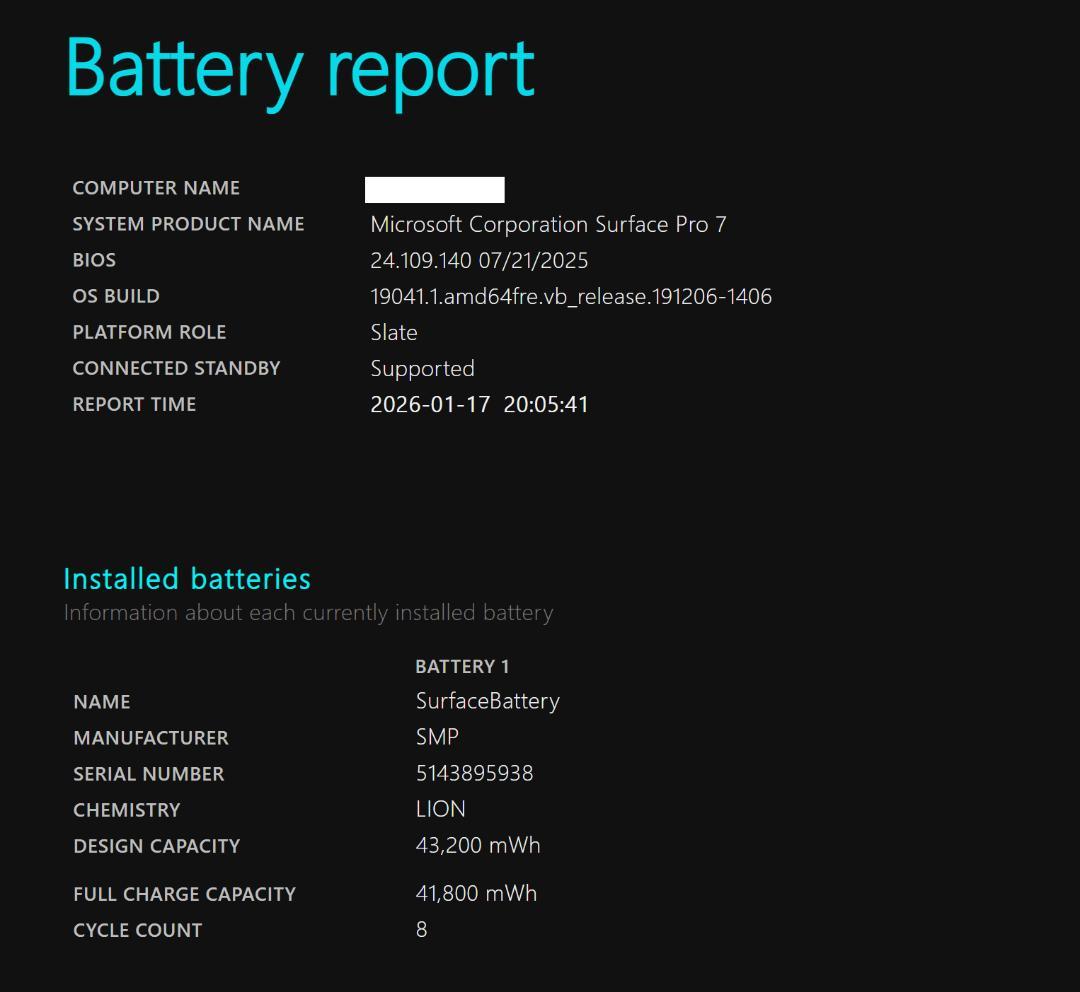
Task: Select the serial number 5143895938
Action: click(474, 773)
